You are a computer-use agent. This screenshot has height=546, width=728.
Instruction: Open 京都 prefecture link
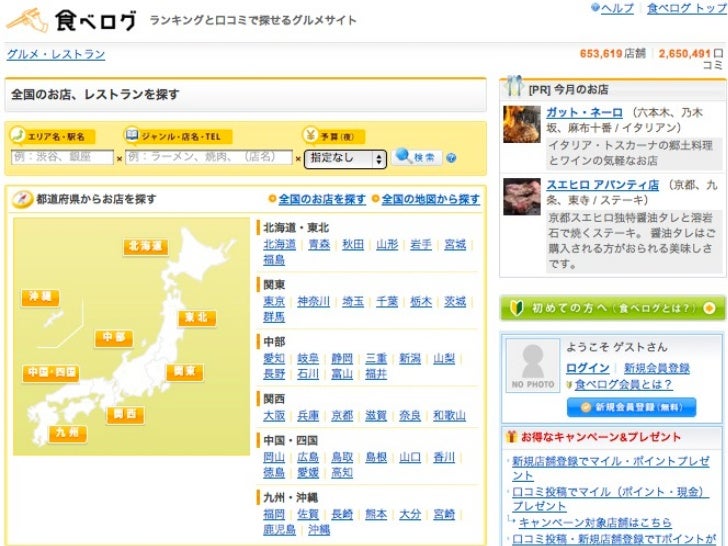tap(342, 416)
